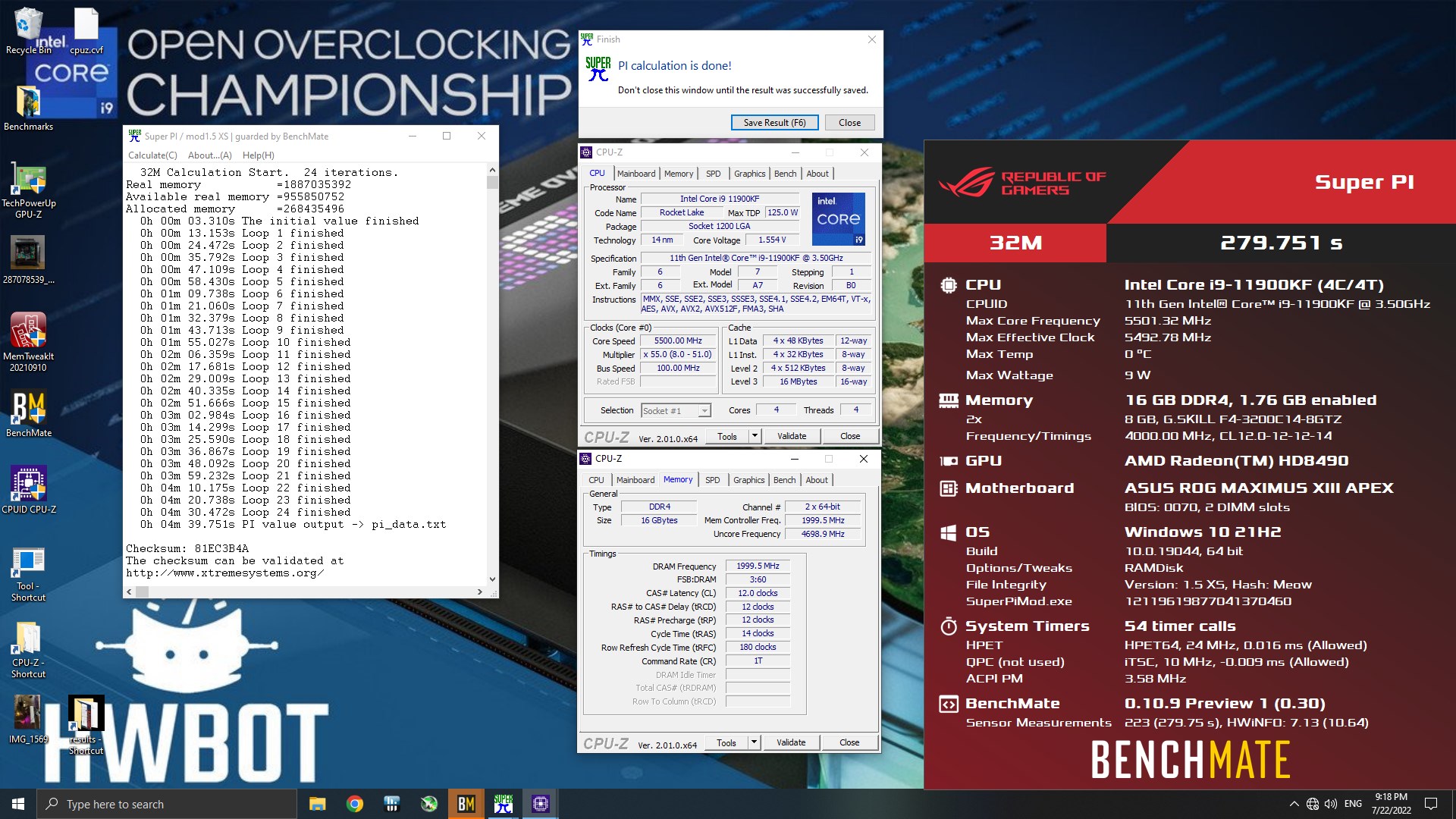Launch the MemTweakIt 20210910 desktop icon

click(28, 341)
